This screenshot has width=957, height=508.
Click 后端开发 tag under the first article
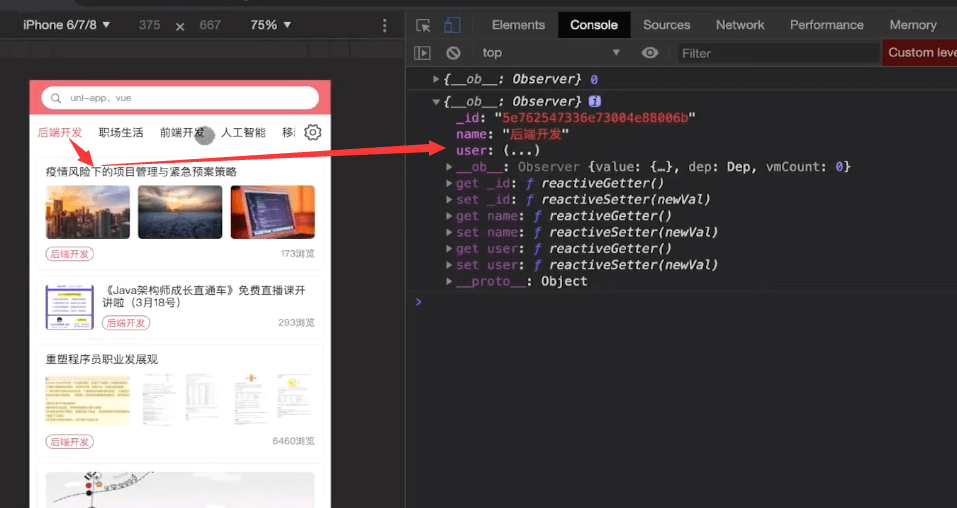[70, 254]
